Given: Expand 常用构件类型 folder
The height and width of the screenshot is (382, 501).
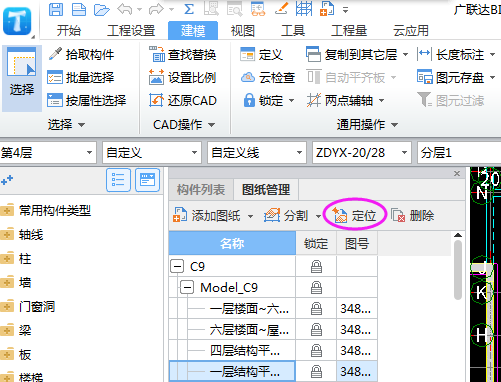Looking at the screenshot, I should click(7, 211).
